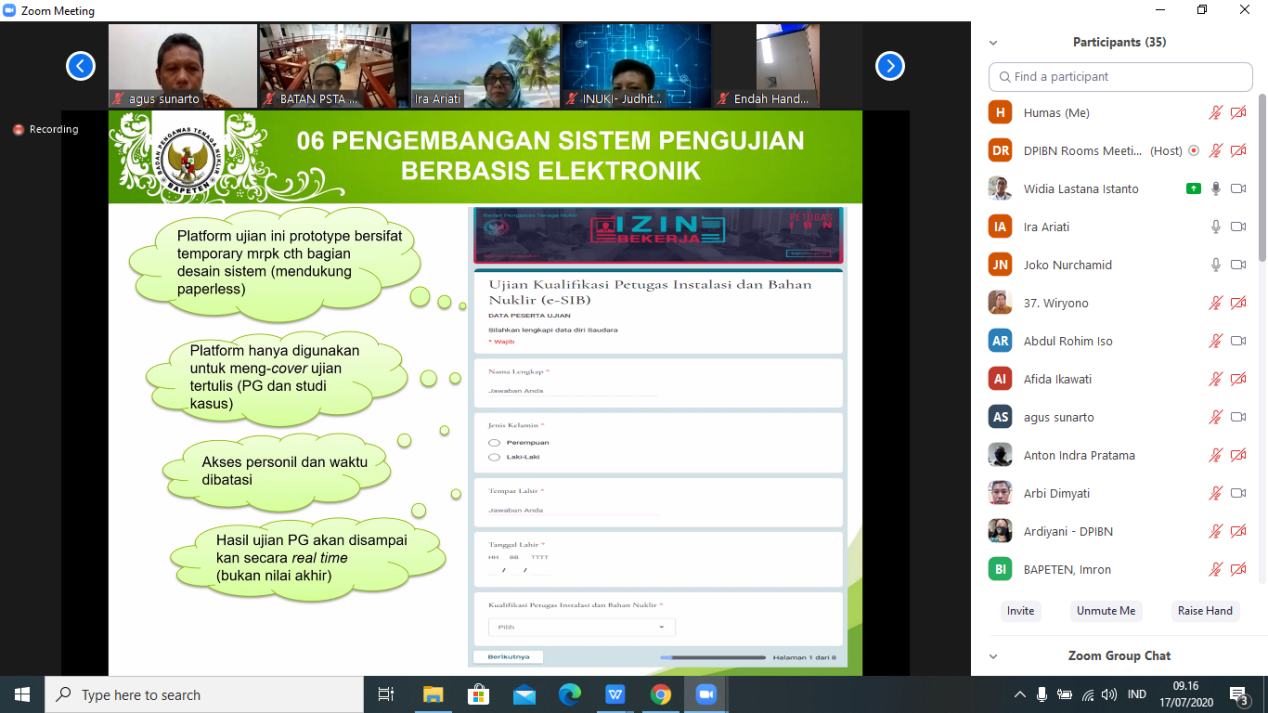1268x713 pixels.
Task: Select the Perempuan radio option
Action: coord(494,442)
